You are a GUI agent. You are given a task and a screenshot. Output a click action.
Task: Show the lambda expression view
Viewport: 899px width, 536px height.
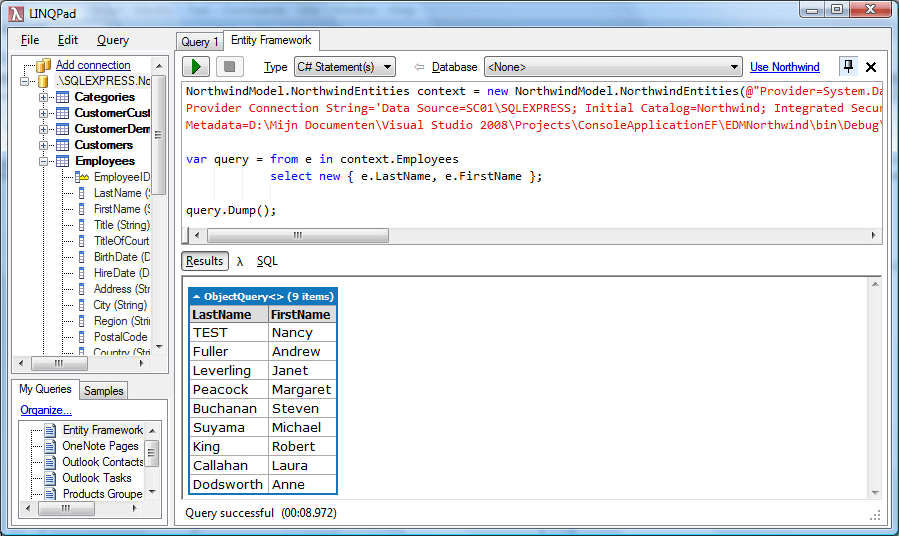pos(240,261)
